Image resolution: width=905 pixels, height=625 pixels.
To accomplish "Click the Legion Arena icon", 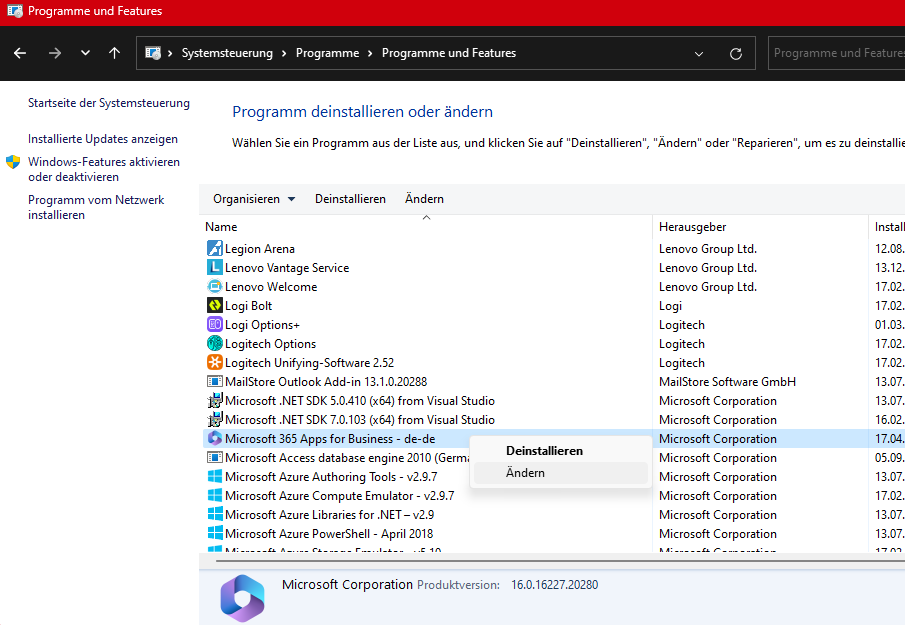I will pyautogui.click(x=215, y=249).
